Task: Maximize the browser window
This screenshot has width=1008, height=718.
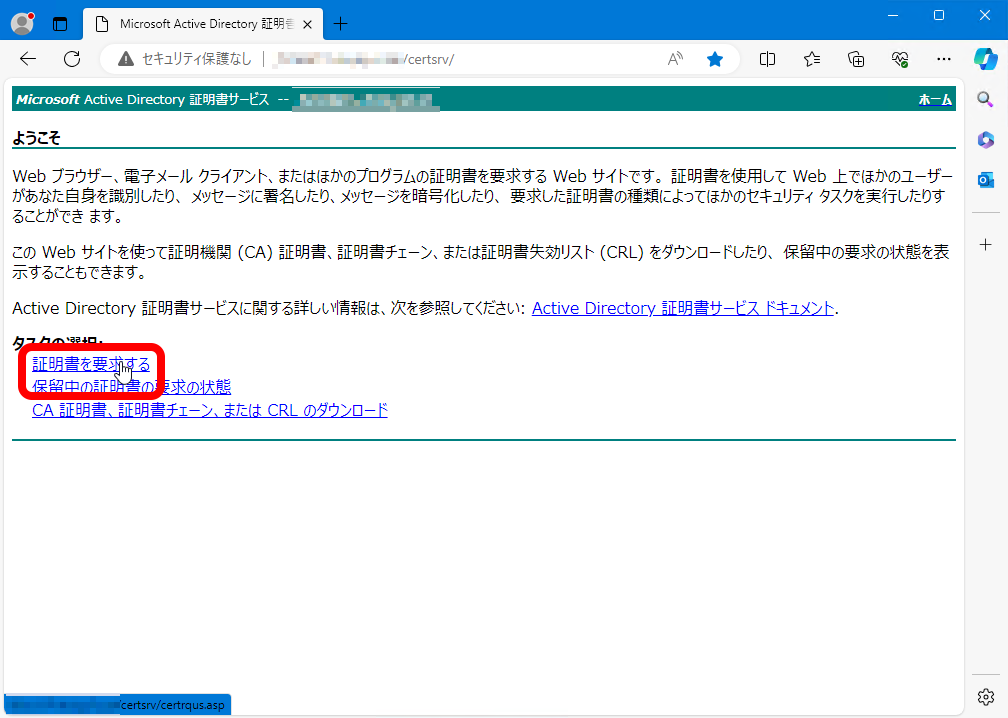Action: pyautogui.click(x=939, y=15)
